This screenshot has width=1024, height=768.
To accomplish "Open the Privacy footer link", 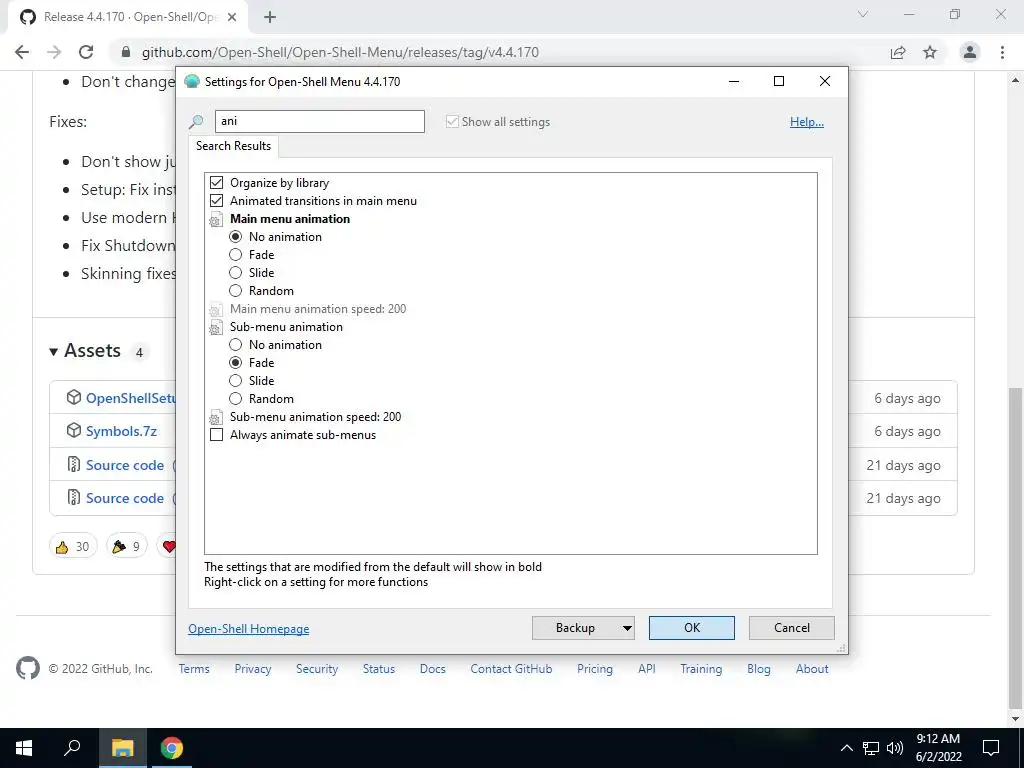I will coord(253,669).
